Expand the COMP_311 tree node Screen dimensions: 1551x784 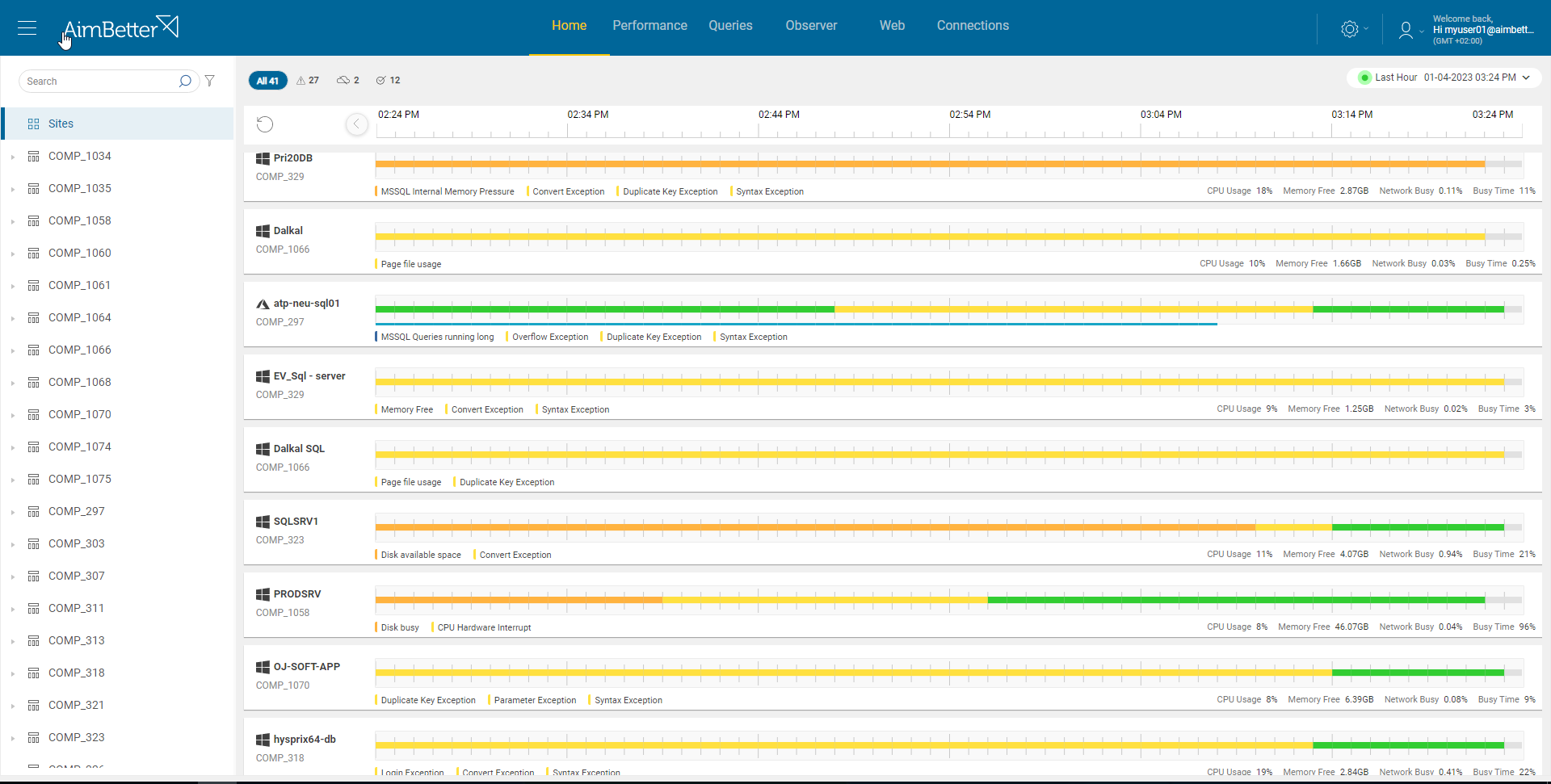(13, 609)
